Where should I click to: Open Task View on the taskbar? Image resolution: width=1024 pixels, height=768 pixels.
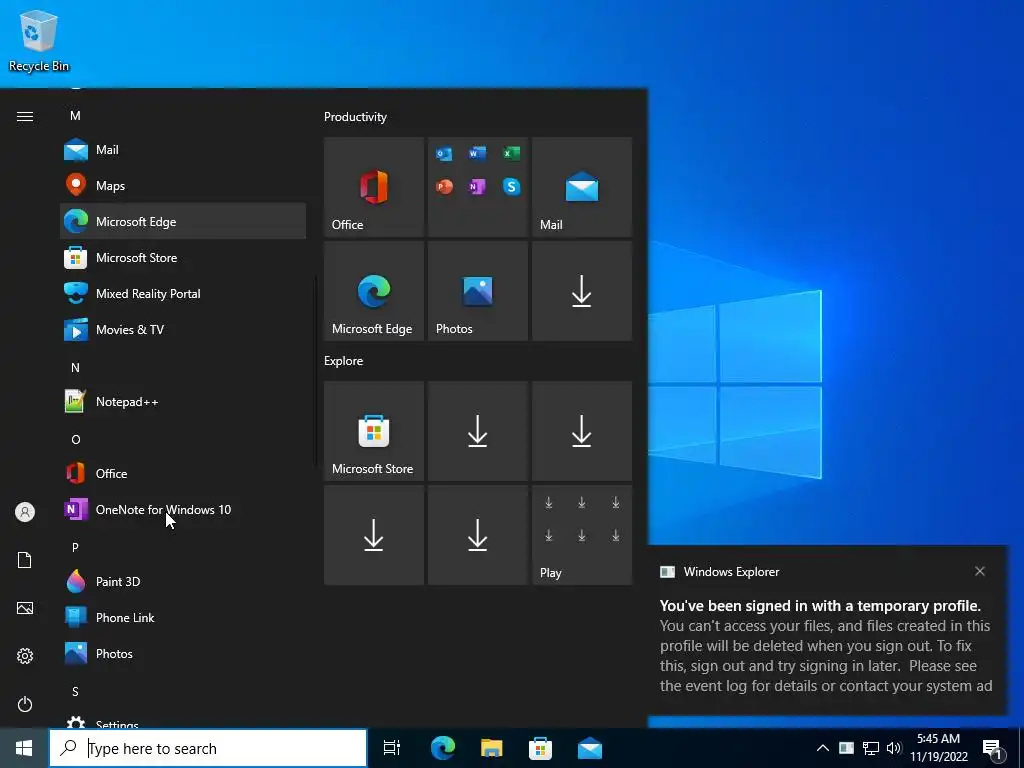tap(392, 748)
